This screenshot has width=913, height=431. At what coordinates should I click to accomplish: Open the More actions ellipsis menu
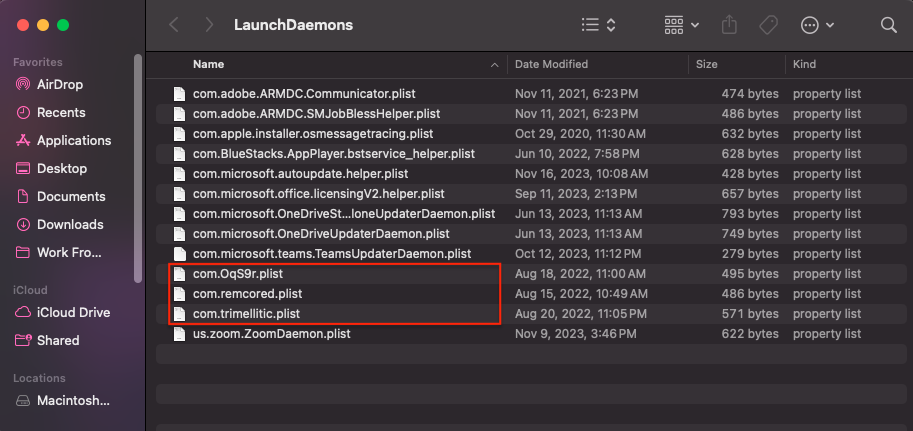tap(818, 24)
